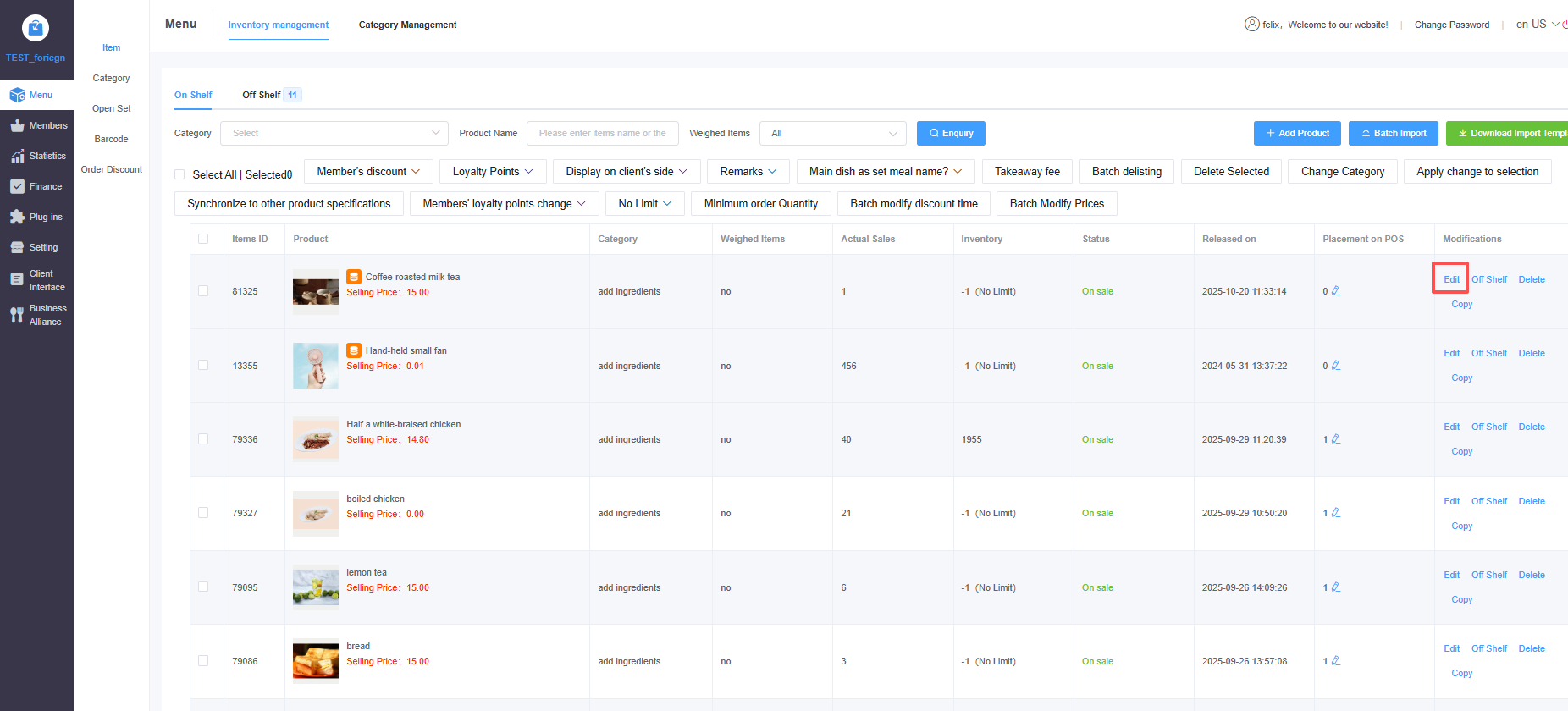Image resolution: width=1568 pixels, height=711 pixels.
Task: Open the Plug-ins puzzle icon
Action: [17, 218]
